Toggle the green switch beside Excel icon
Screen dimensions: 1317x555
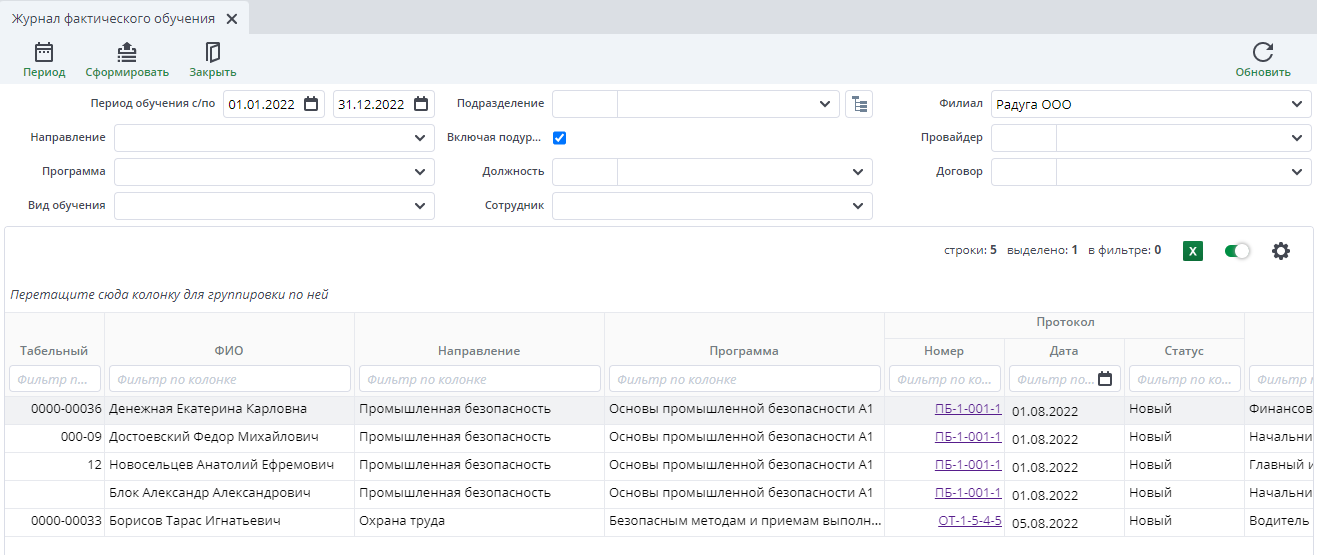point(1238,251)
